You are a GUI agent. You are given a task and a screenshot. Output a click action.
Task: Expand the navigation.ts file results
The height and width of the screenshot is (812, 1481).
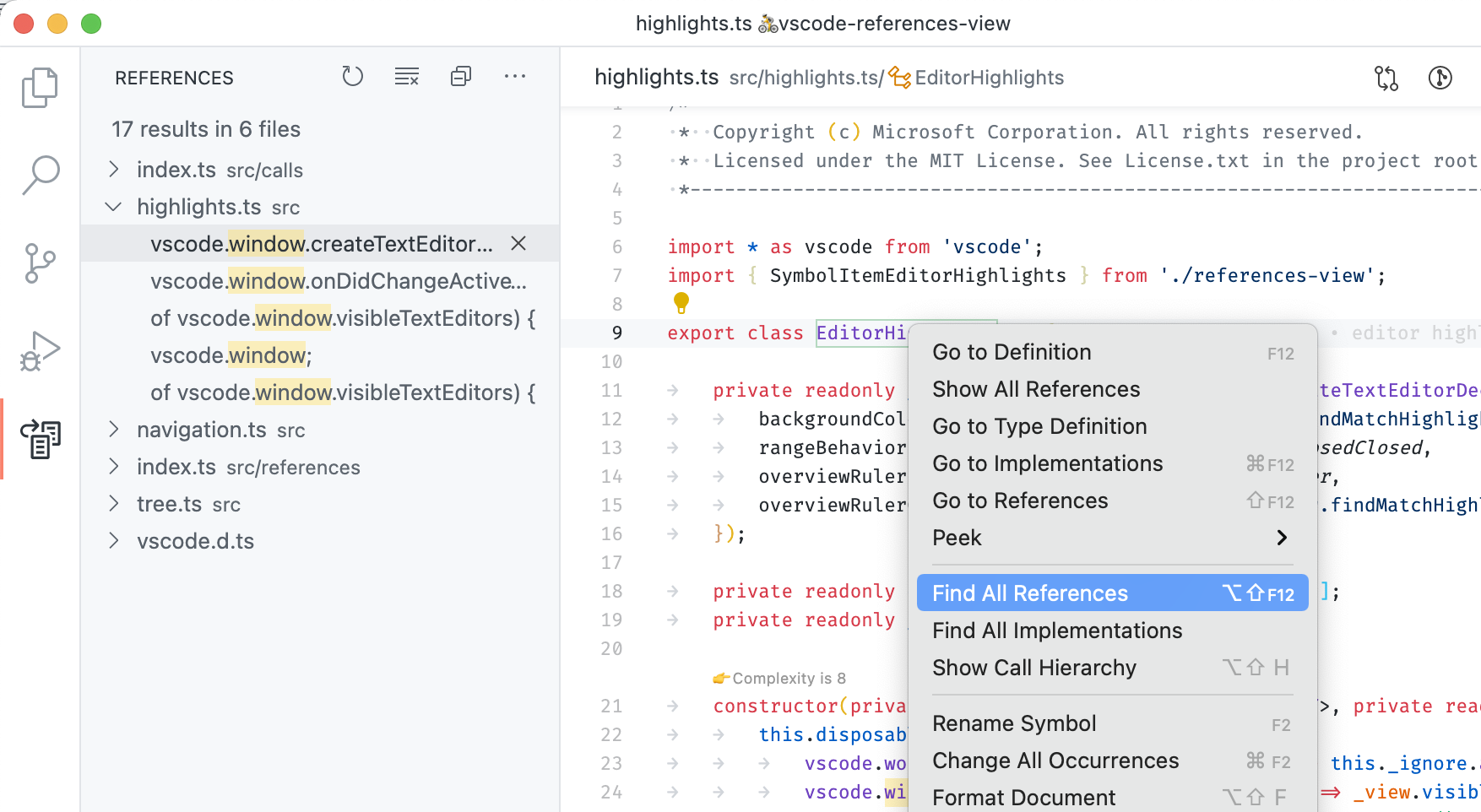pos(114,430)
